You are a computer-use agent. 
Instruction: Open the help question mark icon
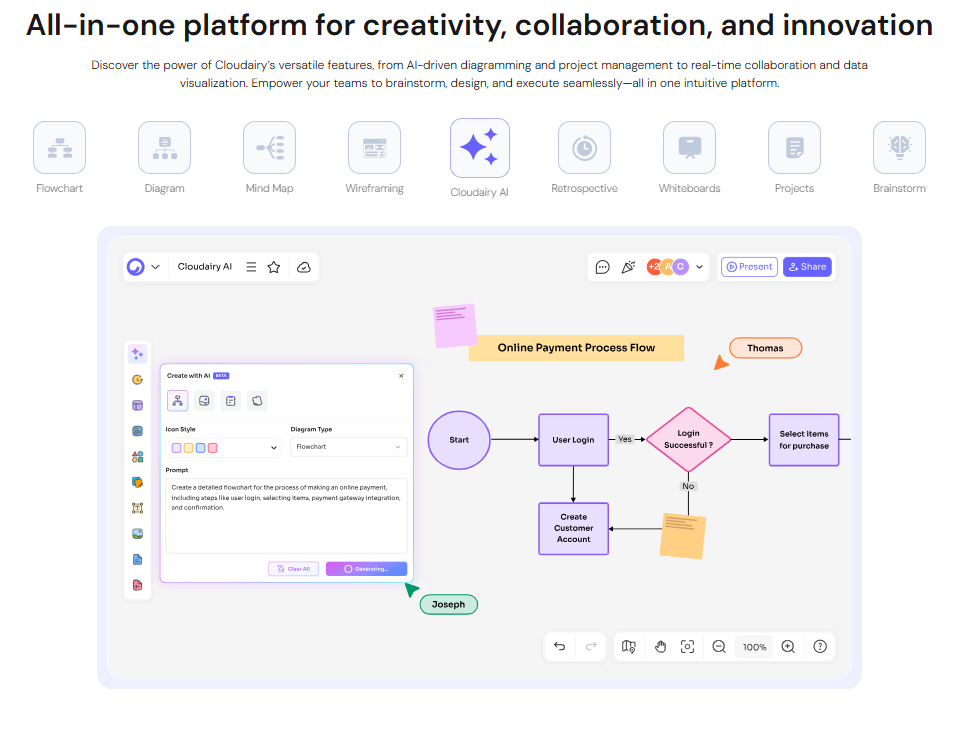point(820,647)
